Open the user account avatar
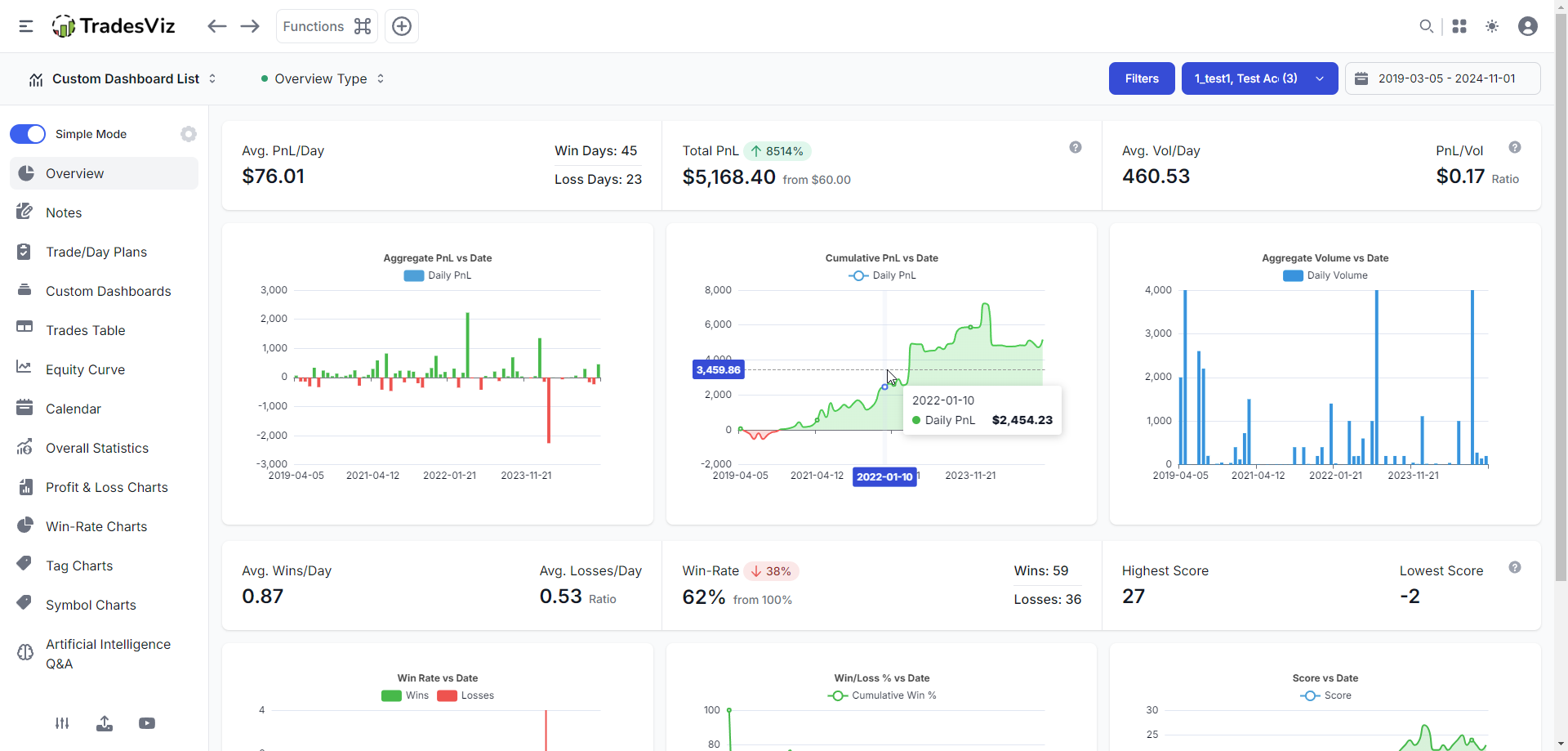This screenshot has height=751, width=1568. pos(1528,26)
